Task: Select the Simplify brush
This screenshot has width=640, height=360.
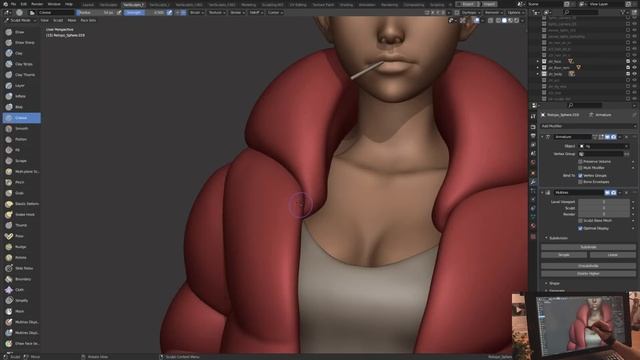Action: [x=21, y=300]
